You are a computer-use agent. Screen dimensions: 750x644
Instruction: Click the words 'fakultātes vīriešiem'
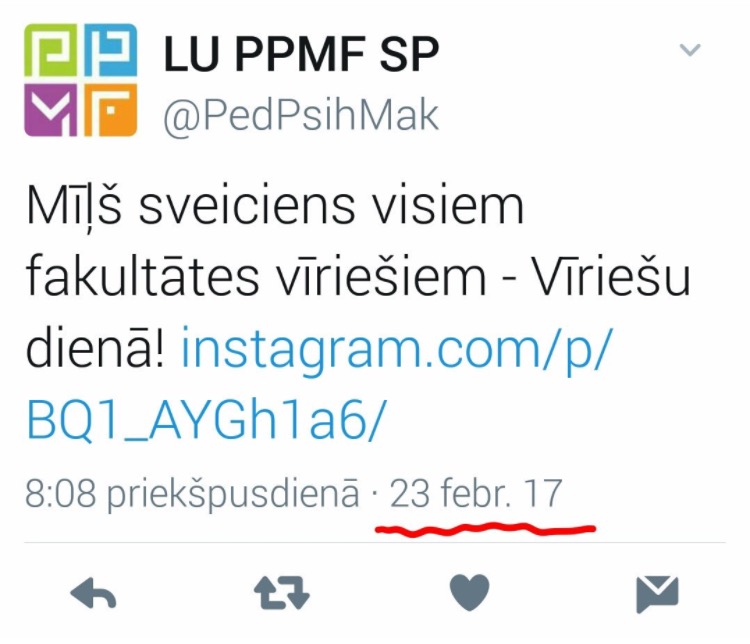point(256,276)
